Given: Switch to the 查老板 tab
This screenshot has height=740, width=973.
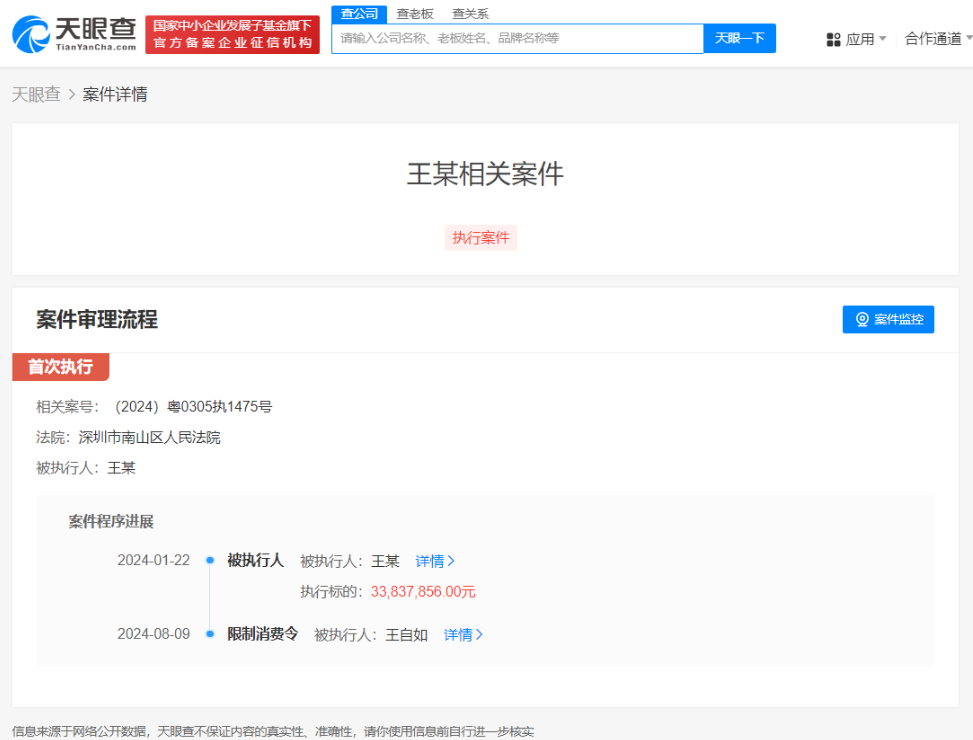Looking at the screenshot, I should 415,14.
